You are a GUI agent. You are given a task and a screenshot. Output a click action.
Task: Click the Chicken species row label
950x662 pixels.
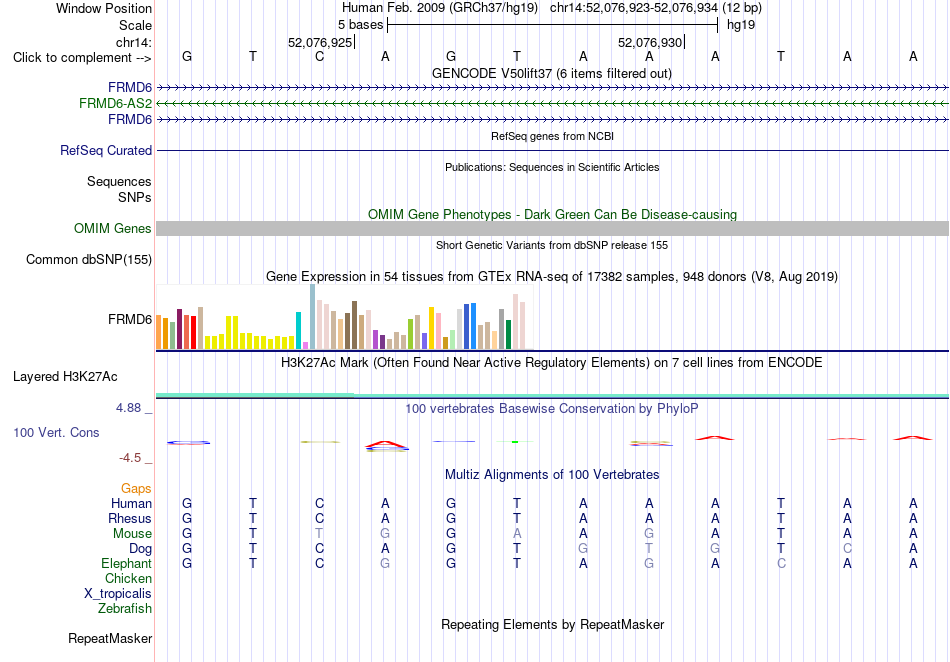[x=128, y=578]
